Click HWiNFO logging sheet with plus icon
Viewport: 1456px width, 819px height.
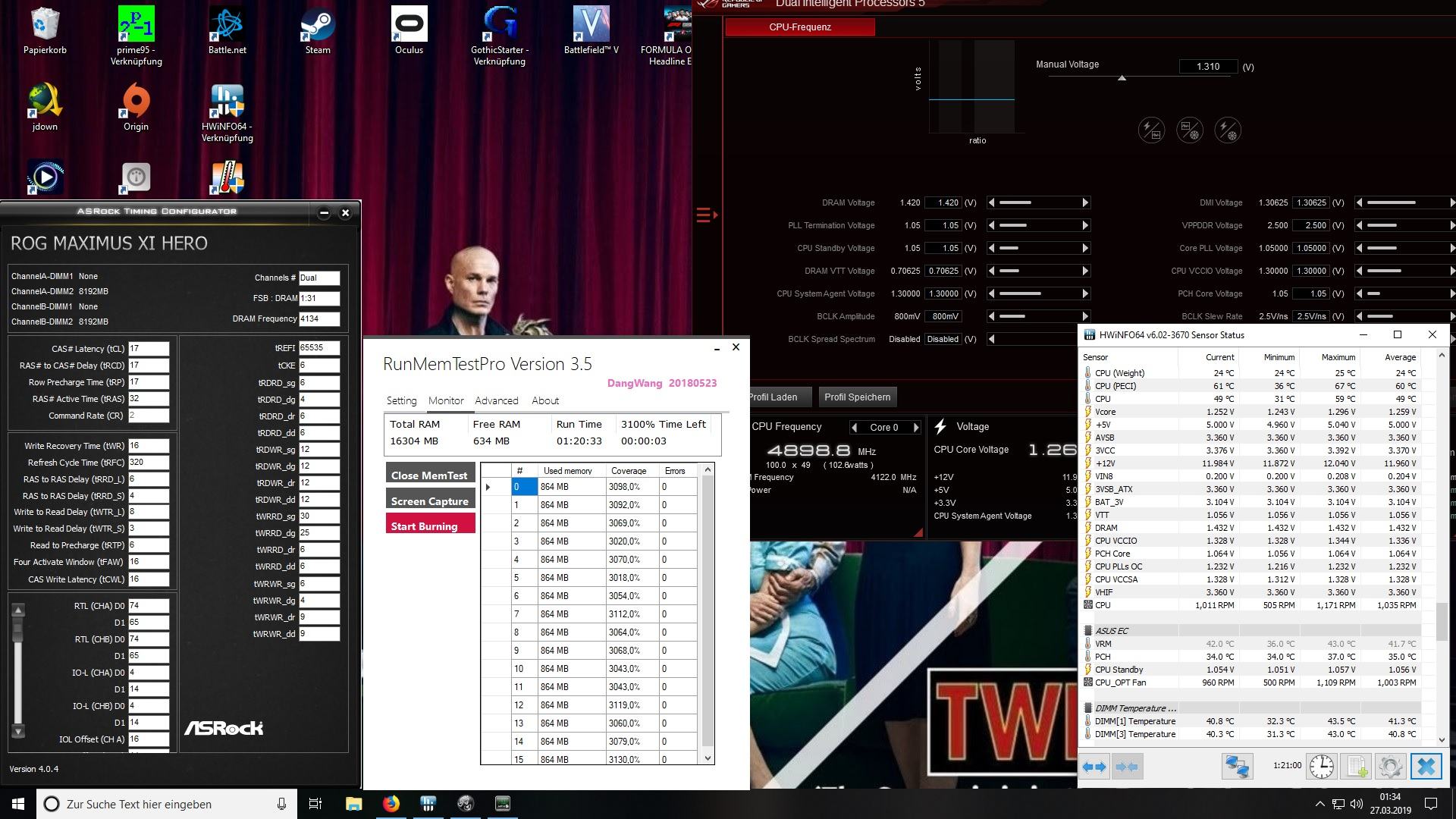tap(1357, 767)
